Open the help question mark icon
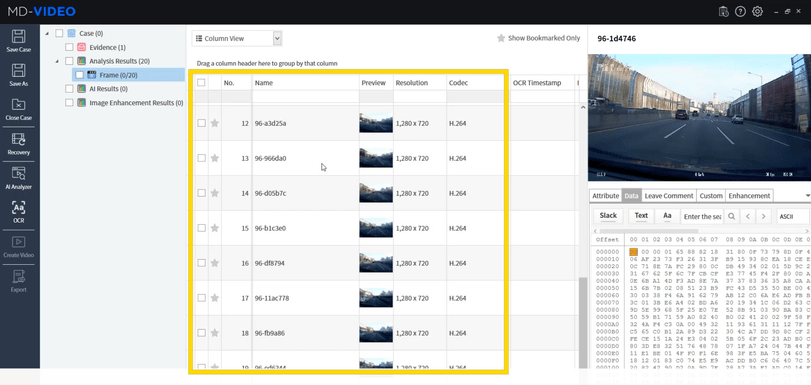811x385 pixels. coord(740,11)
